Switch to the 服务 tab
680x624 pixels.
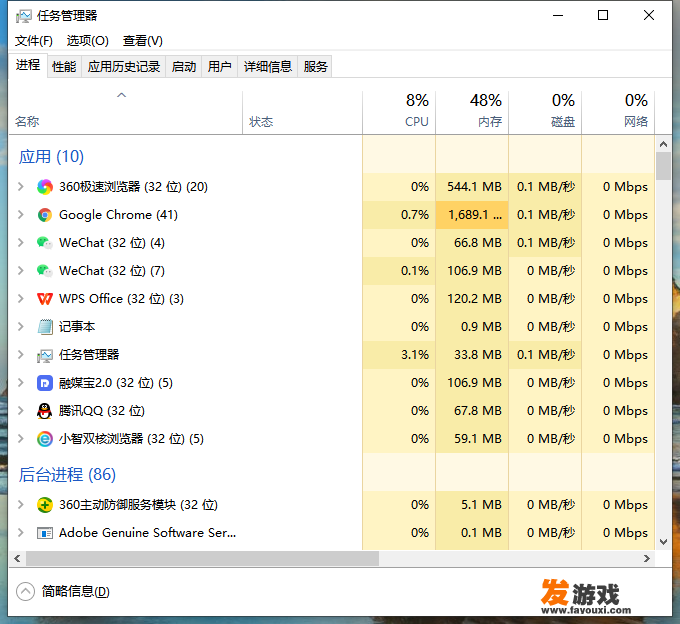pyautogui.click(x=315, y=67)
